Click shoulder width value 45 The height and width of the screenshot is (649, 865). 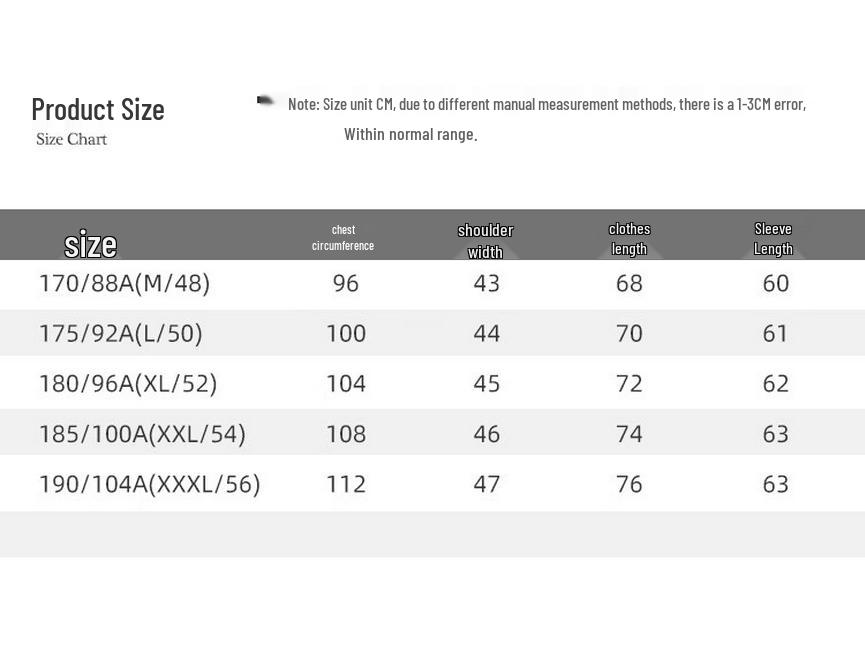[487, 384]
